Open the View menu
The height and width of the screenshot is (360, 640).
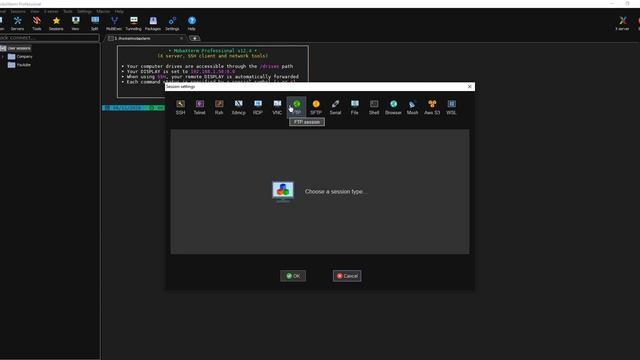coord(35,11)
